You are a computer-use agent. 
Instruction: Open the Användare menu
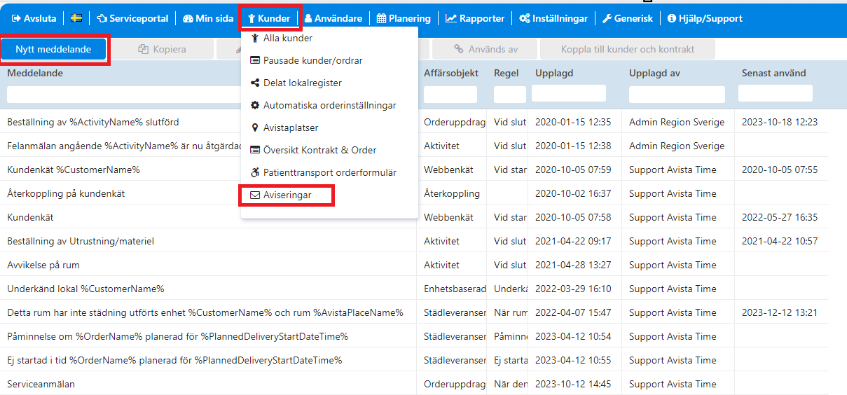(333, 18)
